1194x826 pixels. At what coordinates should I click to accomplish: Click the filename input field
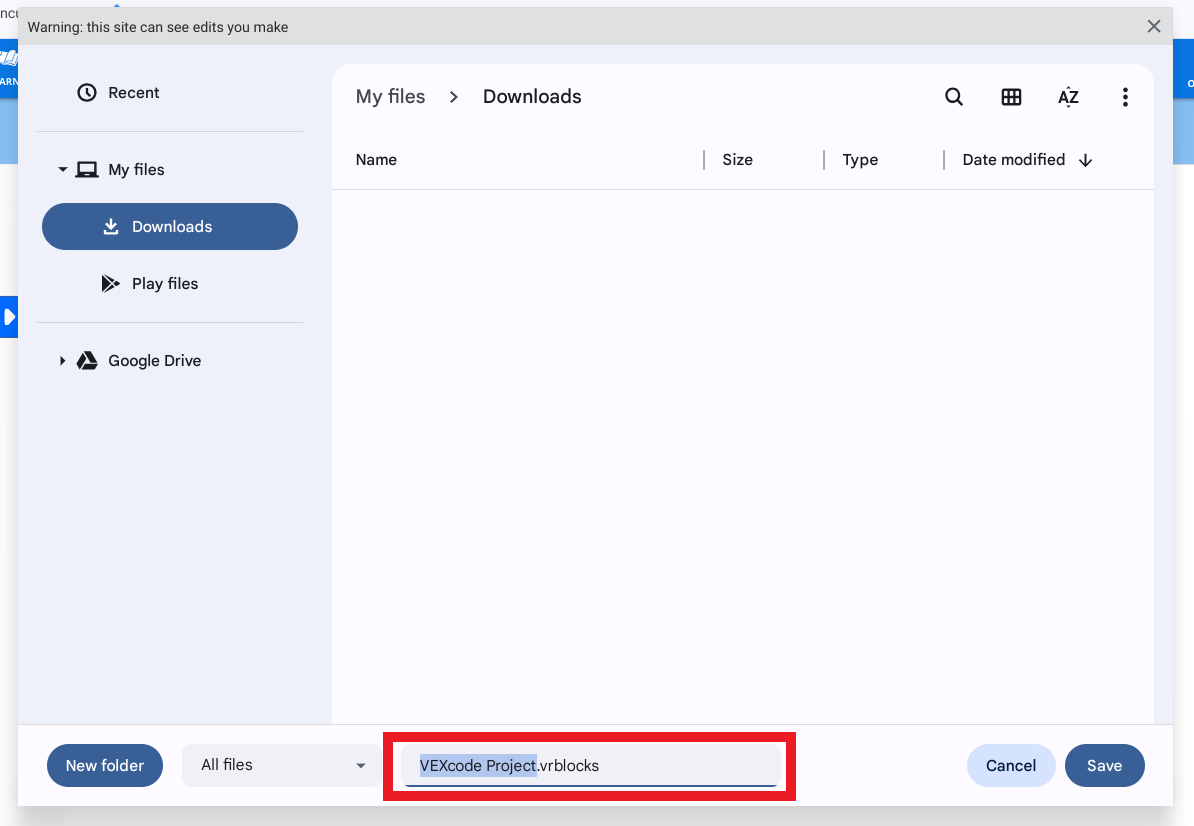coord(590,765)
